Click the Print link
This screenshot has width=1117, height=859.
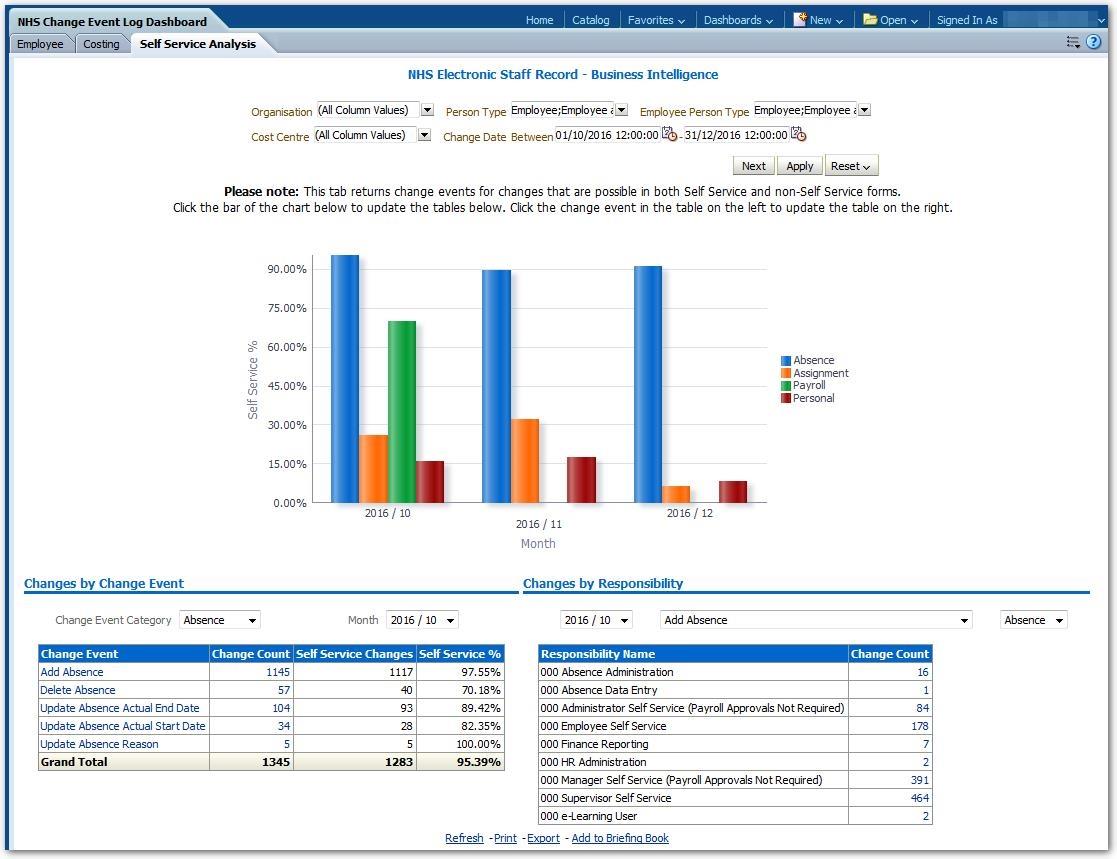point(505,838)
